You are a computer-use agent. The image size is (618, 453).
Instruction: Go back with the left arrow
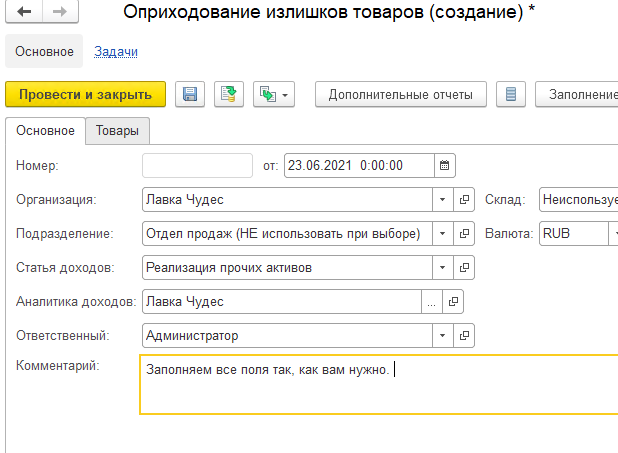point(24,11)
